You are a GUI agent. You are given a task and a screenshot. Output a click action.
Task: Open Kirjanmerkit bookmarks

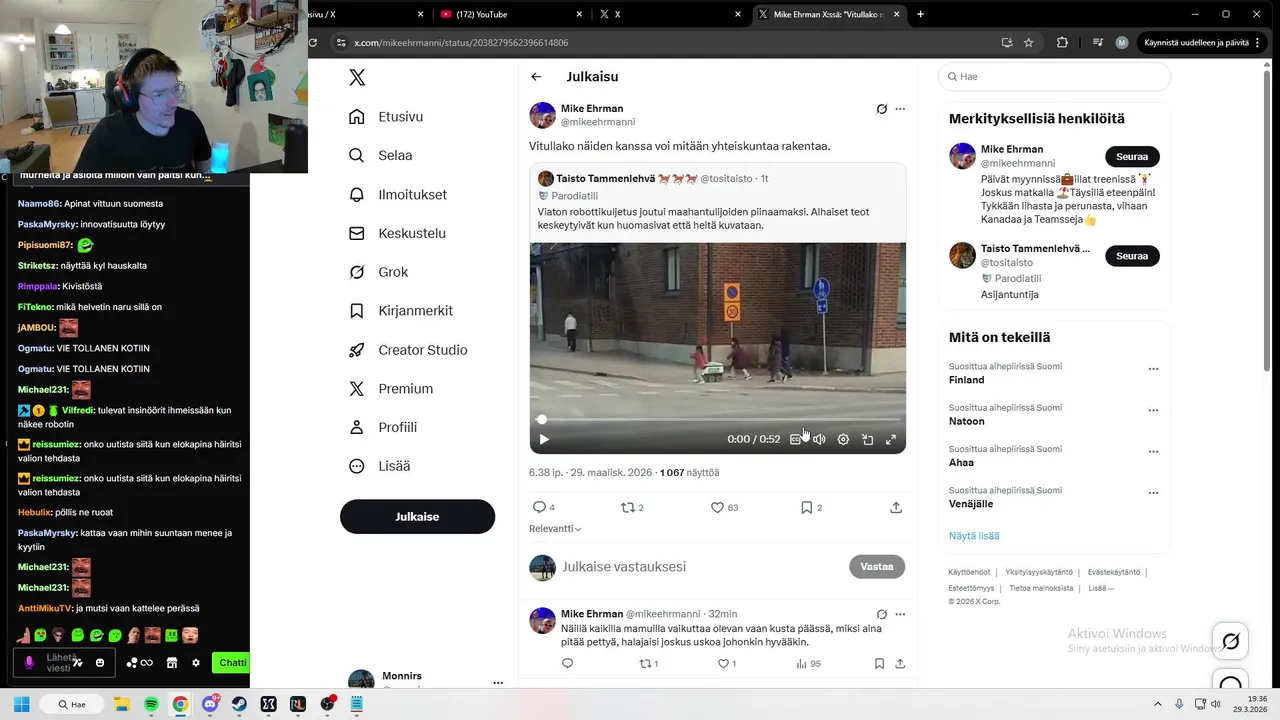click(400, 311)
